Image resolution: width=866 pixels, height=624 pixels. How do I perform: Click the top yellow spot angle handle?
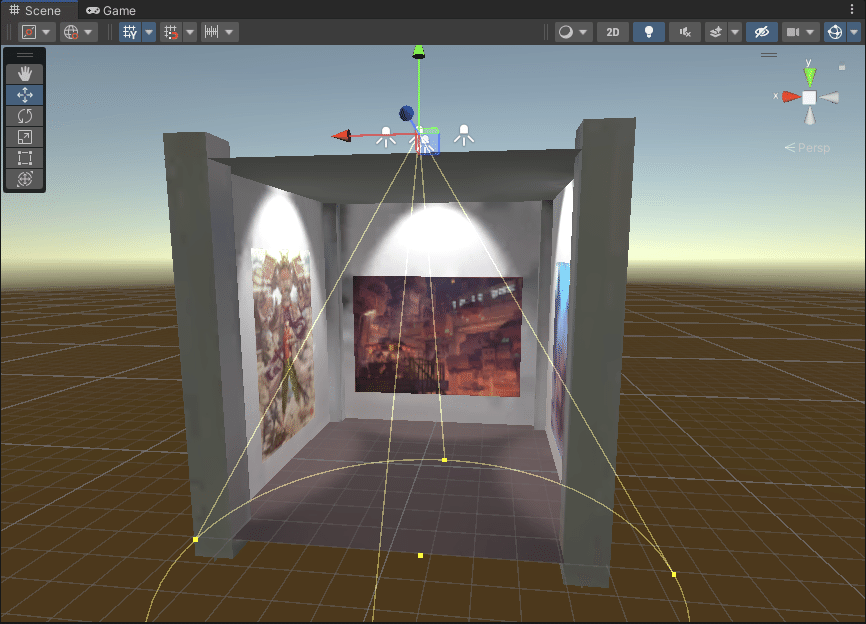click(445, 459)
